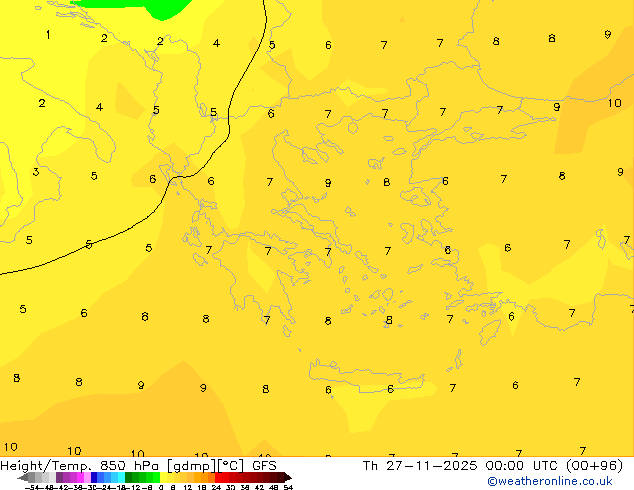Click the bright red legend swatch
The height and width of the screenshot is (490, 634).
tap(218, 477)
